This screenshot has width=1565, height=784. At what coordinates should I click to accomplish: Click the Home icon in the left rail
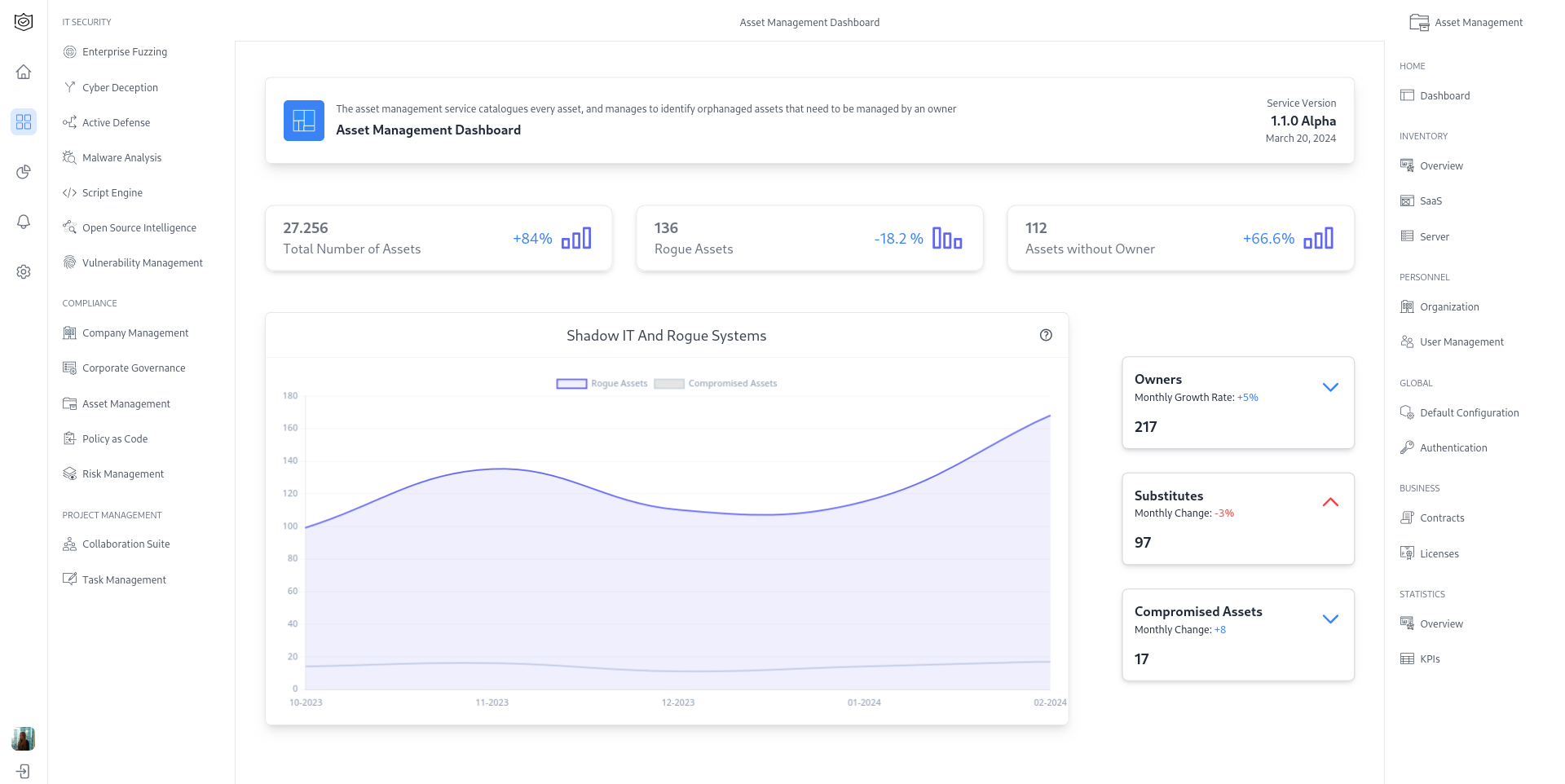point(24,72)
